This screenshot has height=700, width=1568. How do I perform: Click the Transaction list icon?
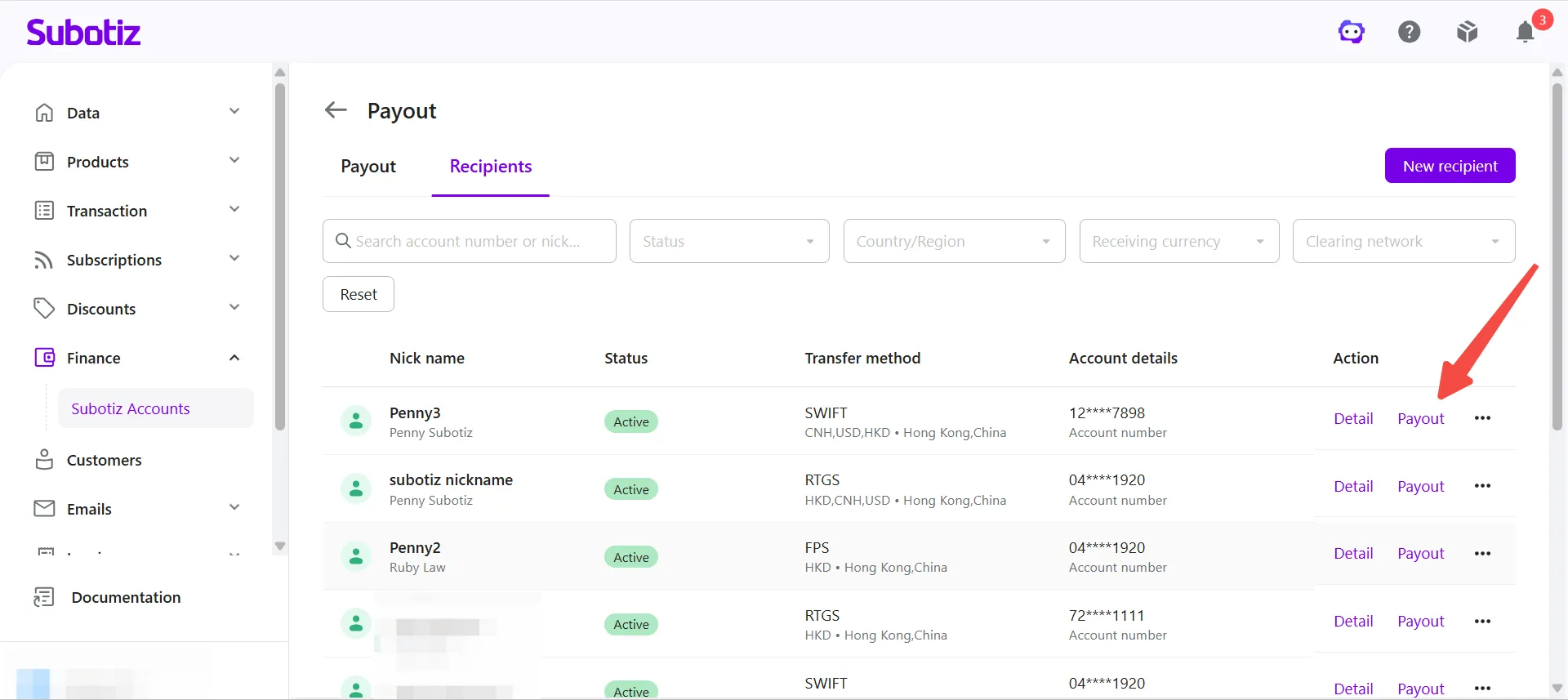pyautogui.click(x=44, y=211)
